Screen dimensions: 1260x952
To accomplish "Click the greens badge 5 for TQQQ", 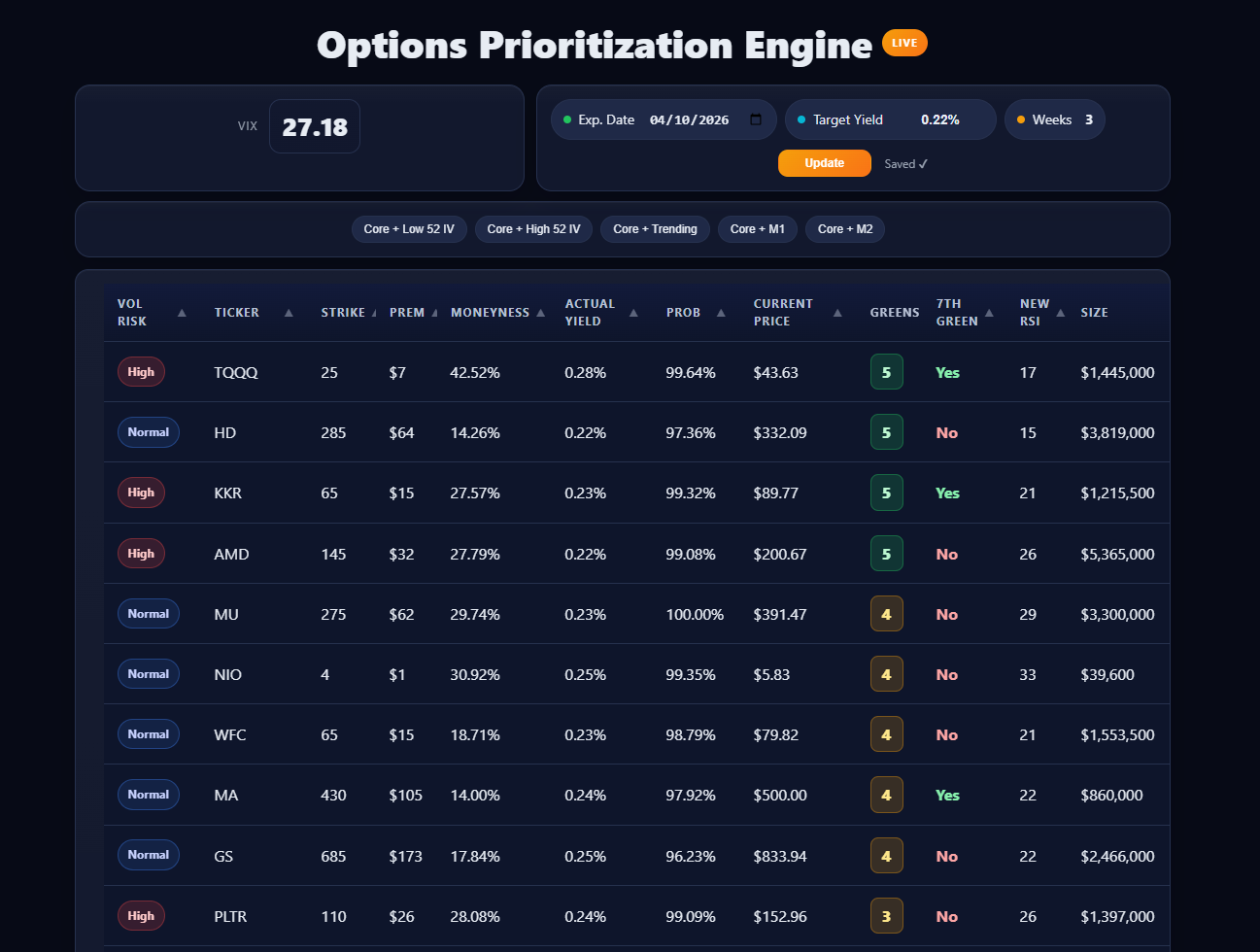I will coord(886,372).
